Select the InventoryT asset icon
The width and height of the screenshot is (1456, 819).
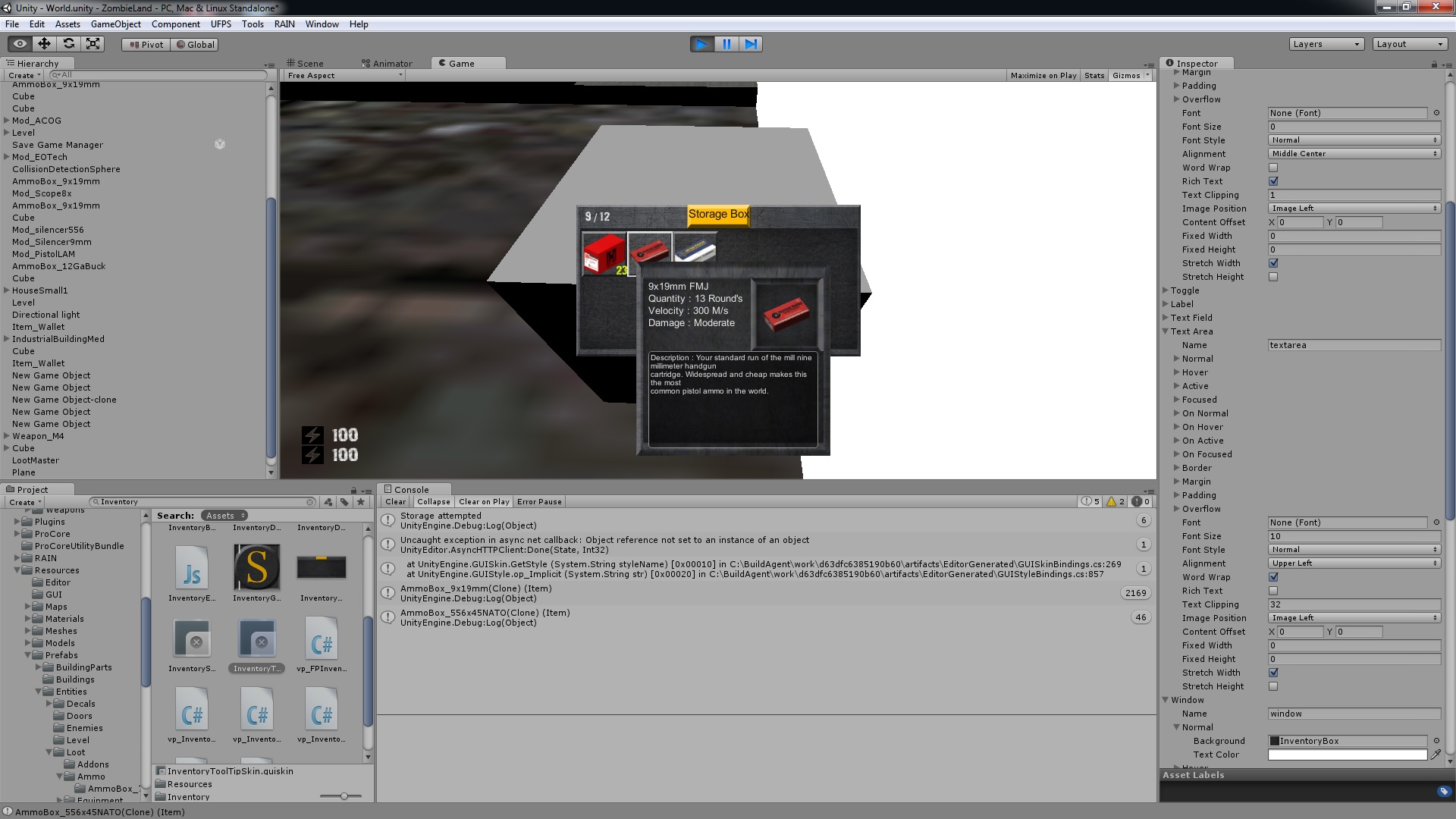pyautogui.click(x=257, y=639)
